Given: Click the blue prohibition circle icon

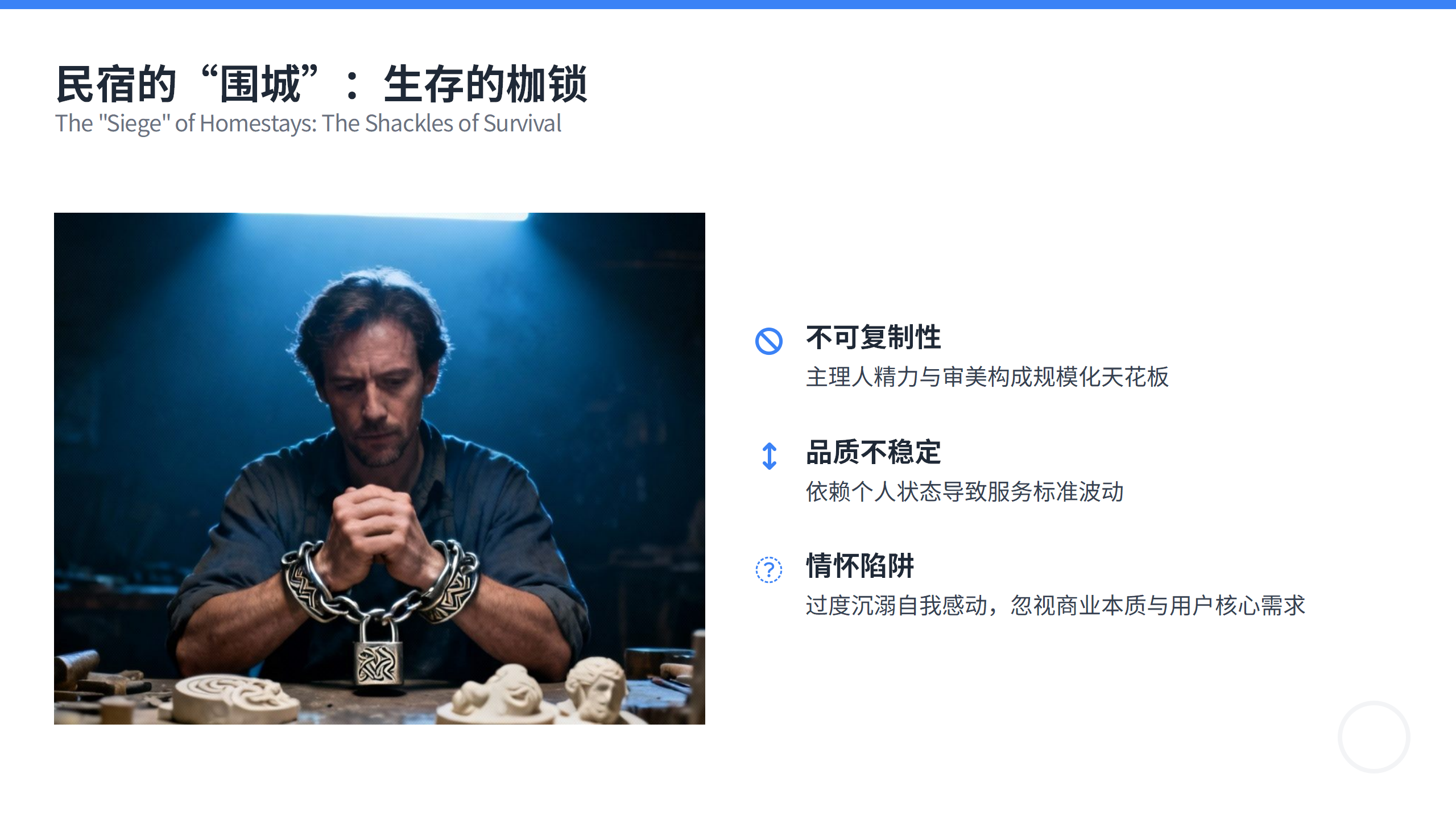Looking at the screenshot, I should (x=769, y=341).
